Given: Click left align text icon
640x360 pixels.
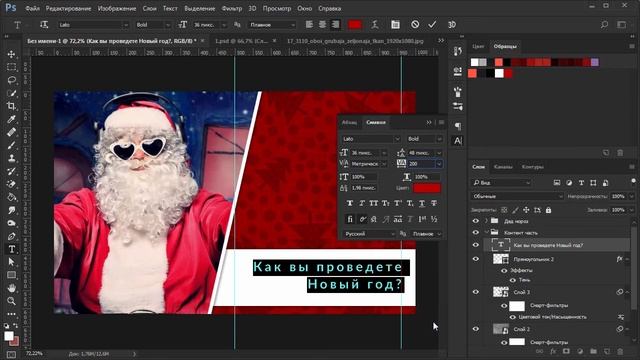Looking at the screenshot, I should tap(309, 24).
